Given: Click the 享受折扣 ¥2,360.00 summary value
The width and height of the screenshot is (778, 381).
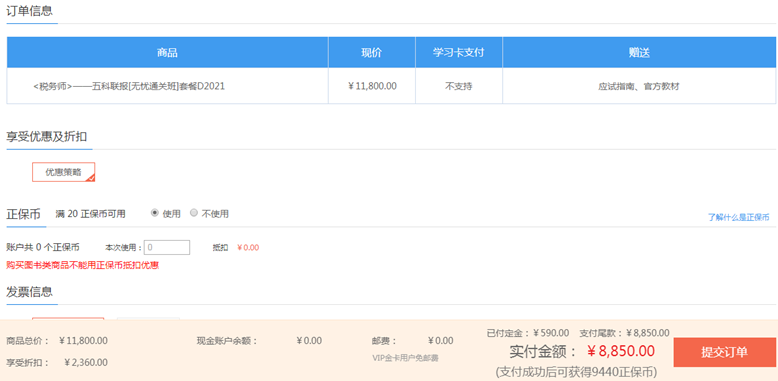Looking at the screenshot, I should point(86,363).
